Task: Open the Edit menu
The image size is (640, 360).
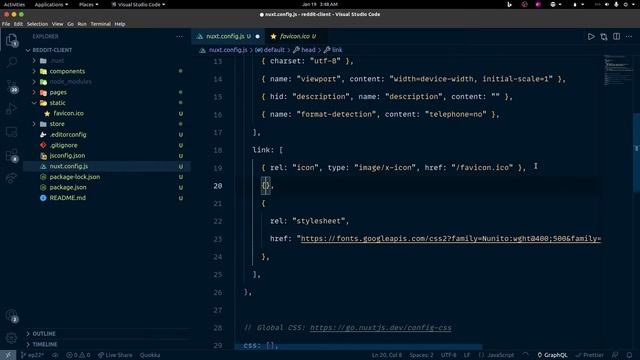Action: pyautogui.click(x=18, y=24)
